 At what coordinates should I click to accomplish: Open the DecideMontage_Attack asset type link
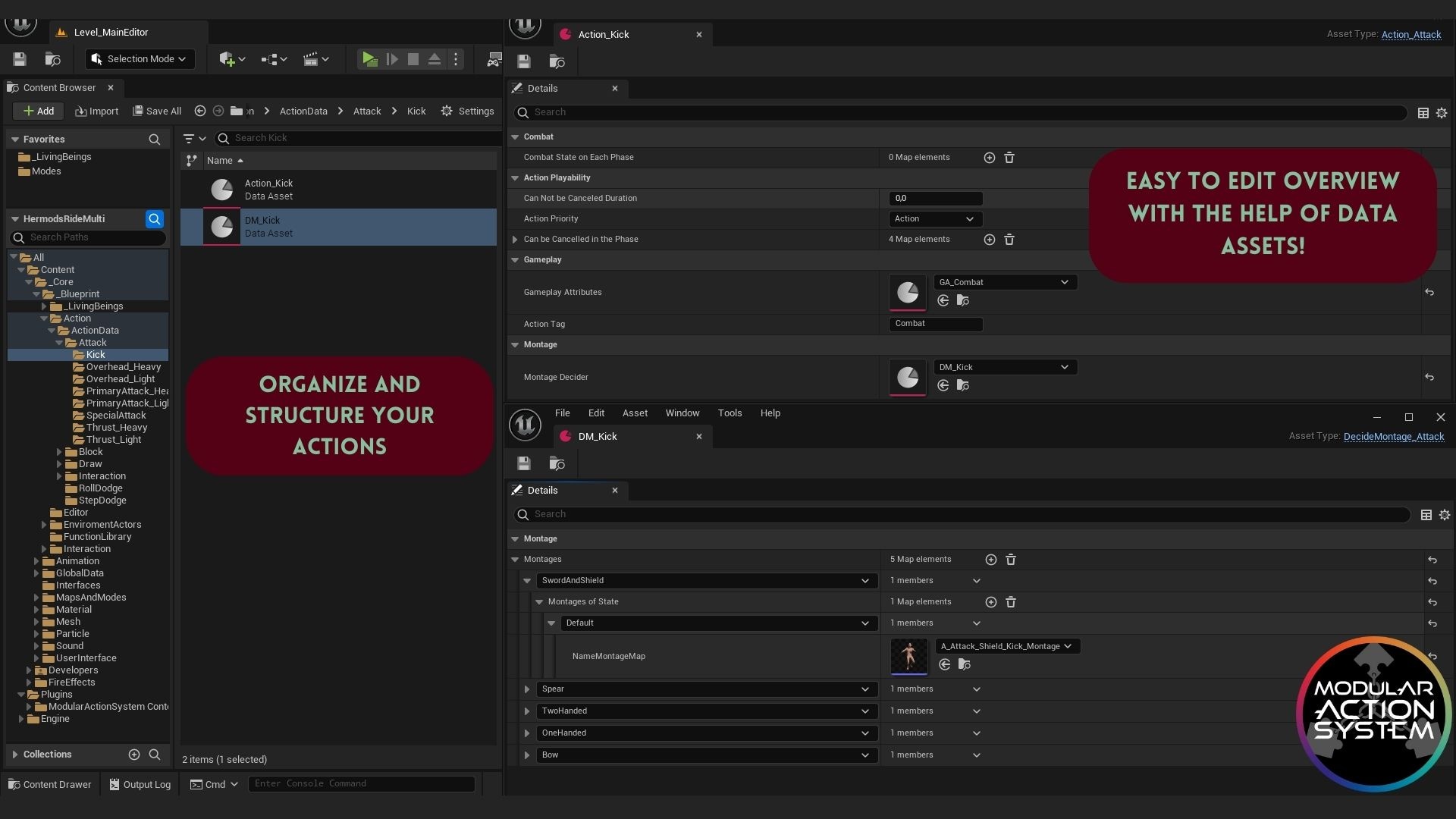click(x=1393, y=437)
